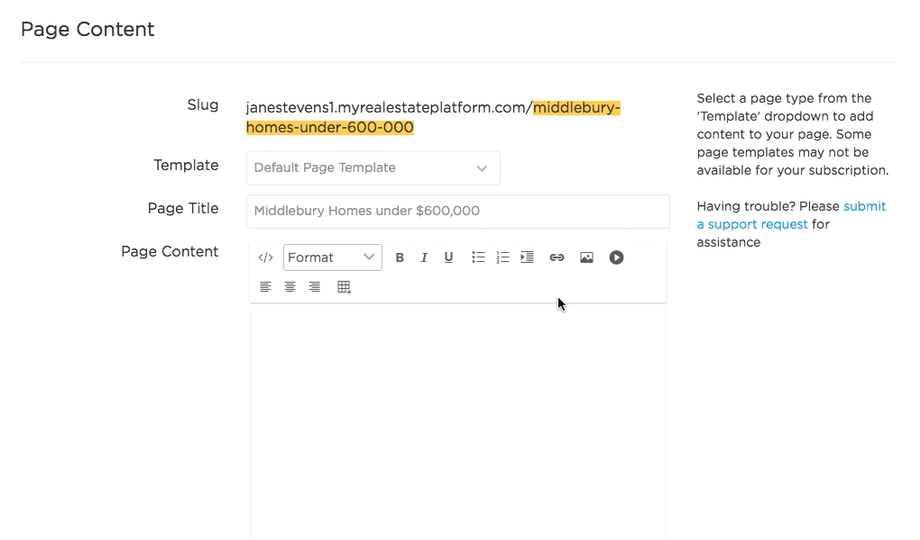Viewport: 920px width, 540px height.
Task: Insert a hyperlink
Action: [556, 258]
